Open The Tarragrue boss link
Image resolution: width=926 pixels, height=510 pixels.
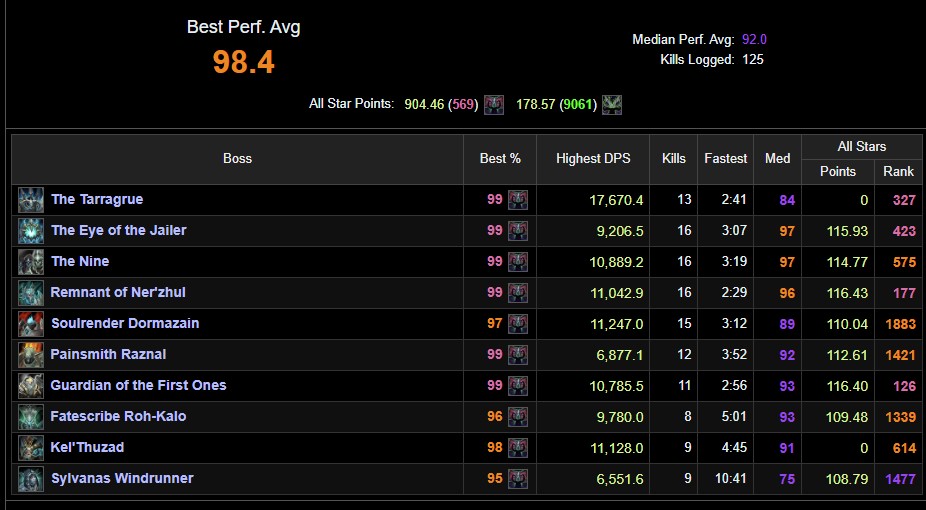97,200
